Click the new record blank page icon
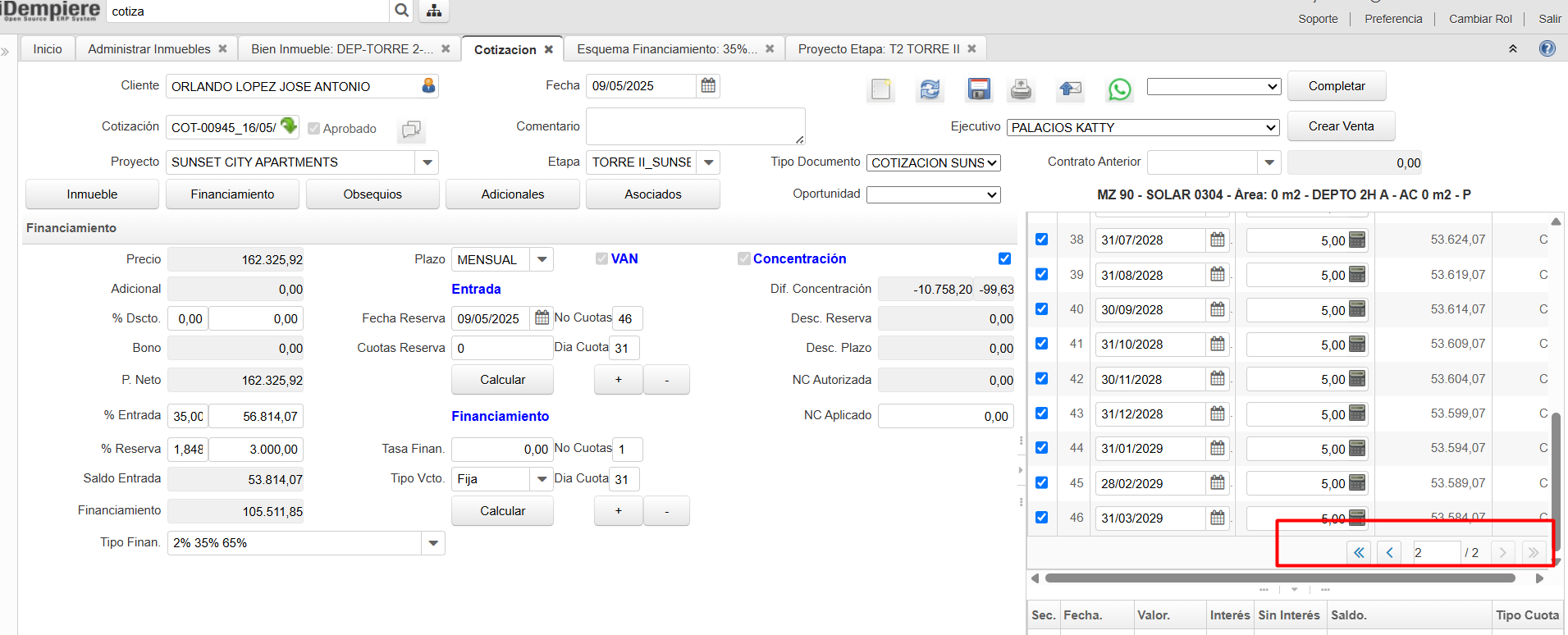 tap(881, 89)
